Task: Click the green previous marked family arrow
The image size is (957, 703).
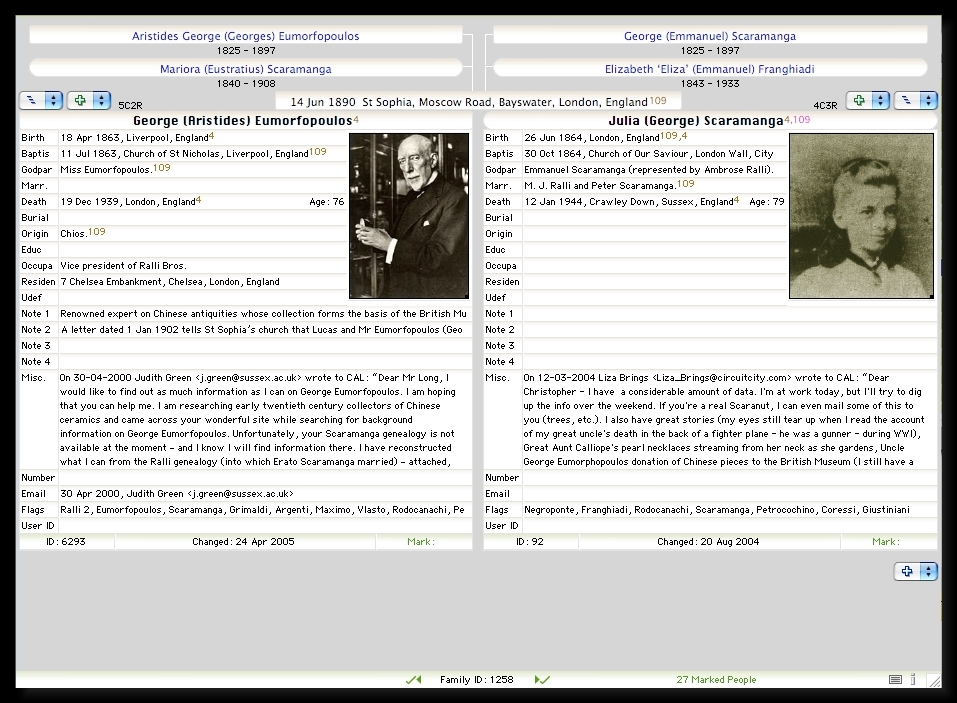Action: [x=413, y=680]
